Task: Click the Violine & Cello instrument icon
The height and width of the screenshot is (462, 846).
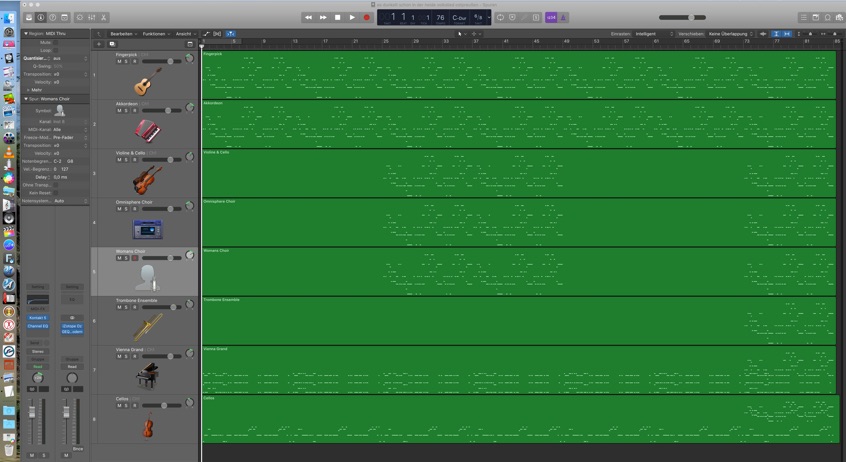Action: tap(147, 180)
